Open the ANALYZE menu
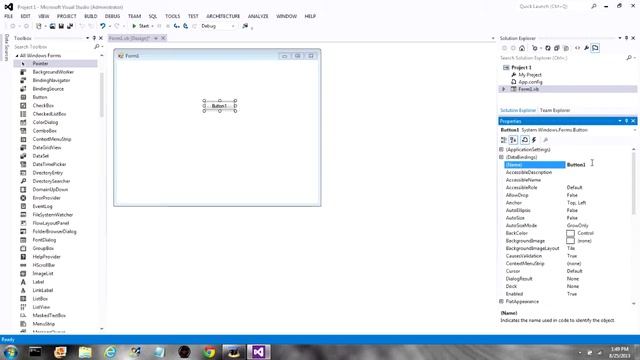Viewport: 640px width, 360px height. click(258, 16)
